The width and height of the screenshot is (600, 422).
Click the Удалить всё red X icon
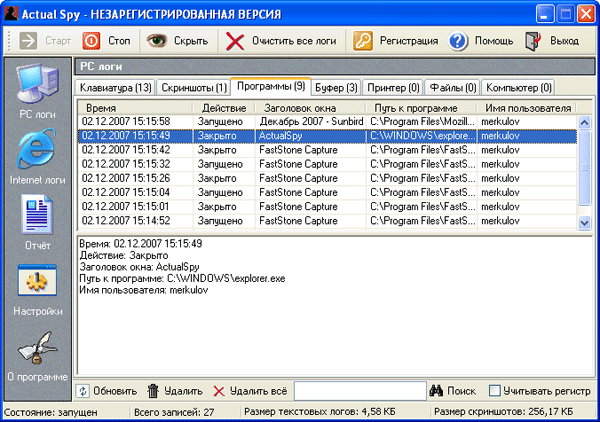click(219, 391)
